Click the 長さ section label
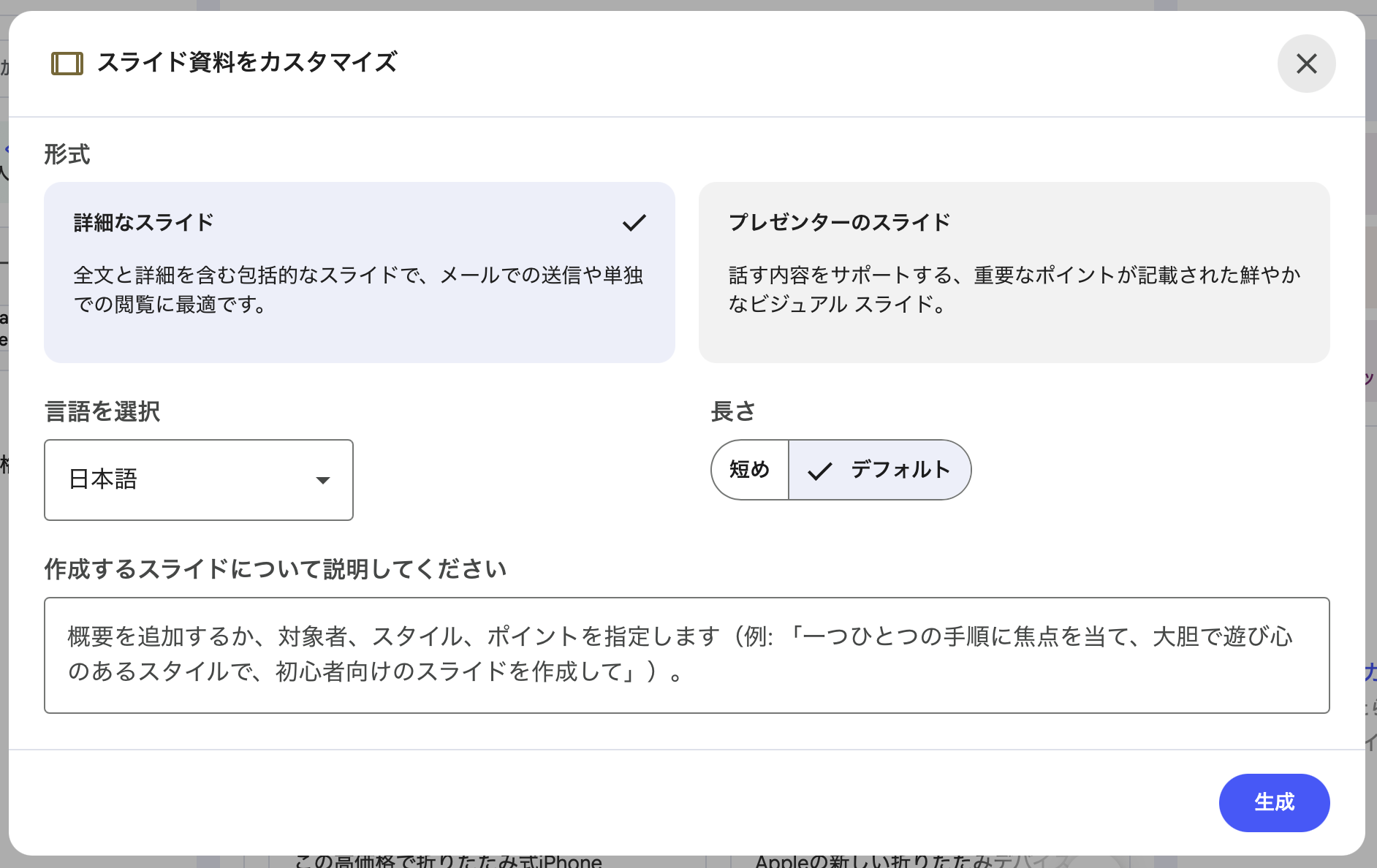This screenshot has height=868, width=1377. click(x=733, y=411)
